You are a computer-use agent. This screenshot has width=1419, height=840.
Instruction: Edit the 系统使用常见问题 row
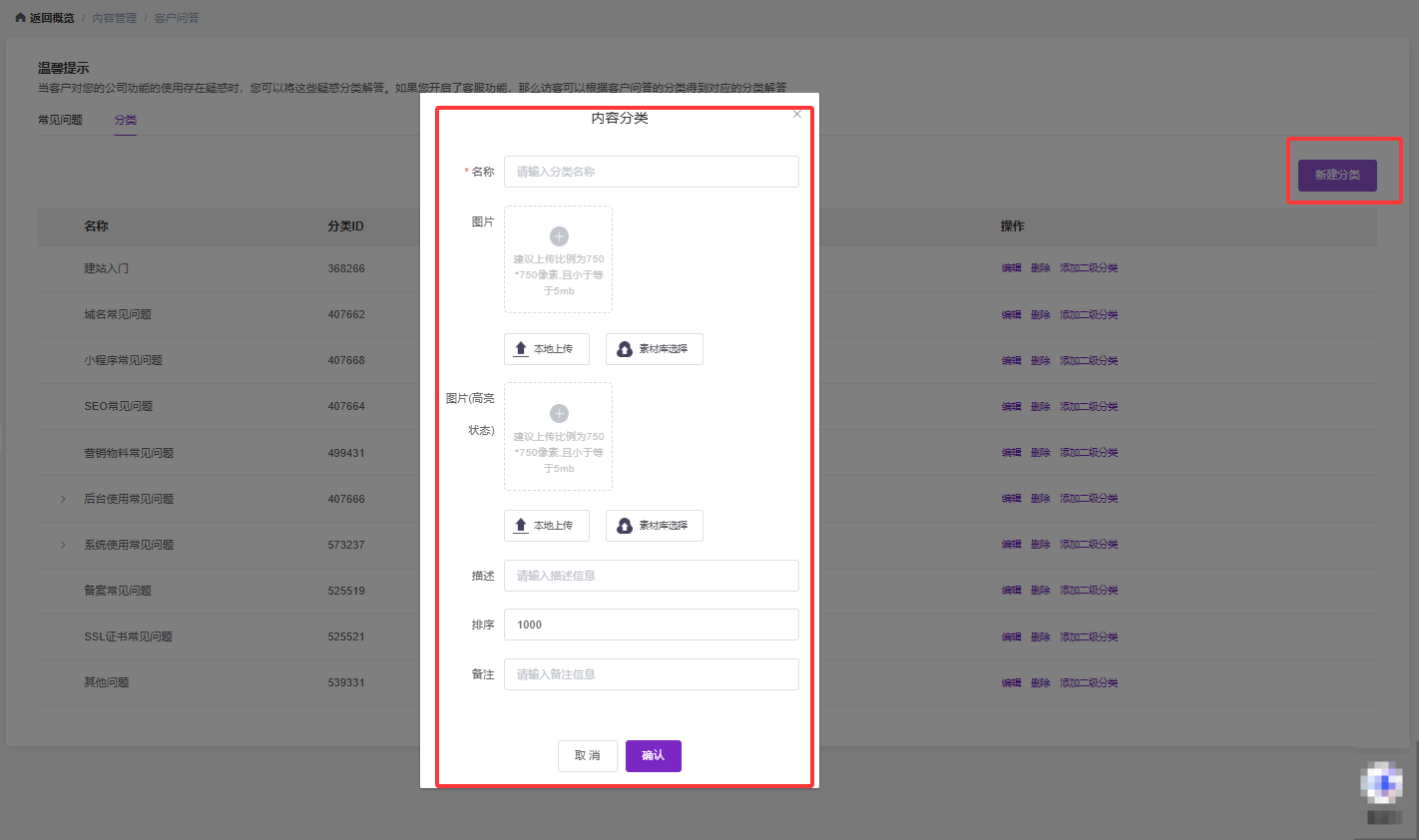pos(1011,545)
